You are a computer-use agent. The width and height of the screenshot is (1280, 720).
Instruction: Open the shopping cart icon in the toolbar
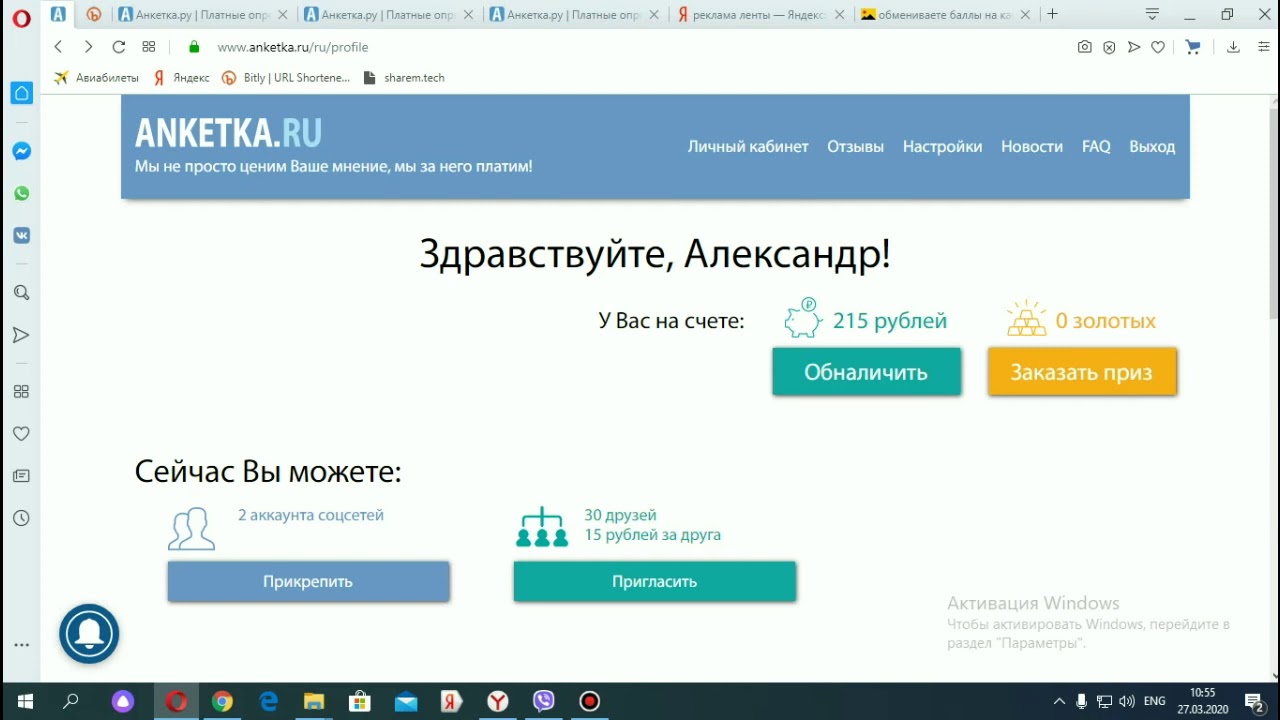pyautogui.click(x=1192, y=47)
